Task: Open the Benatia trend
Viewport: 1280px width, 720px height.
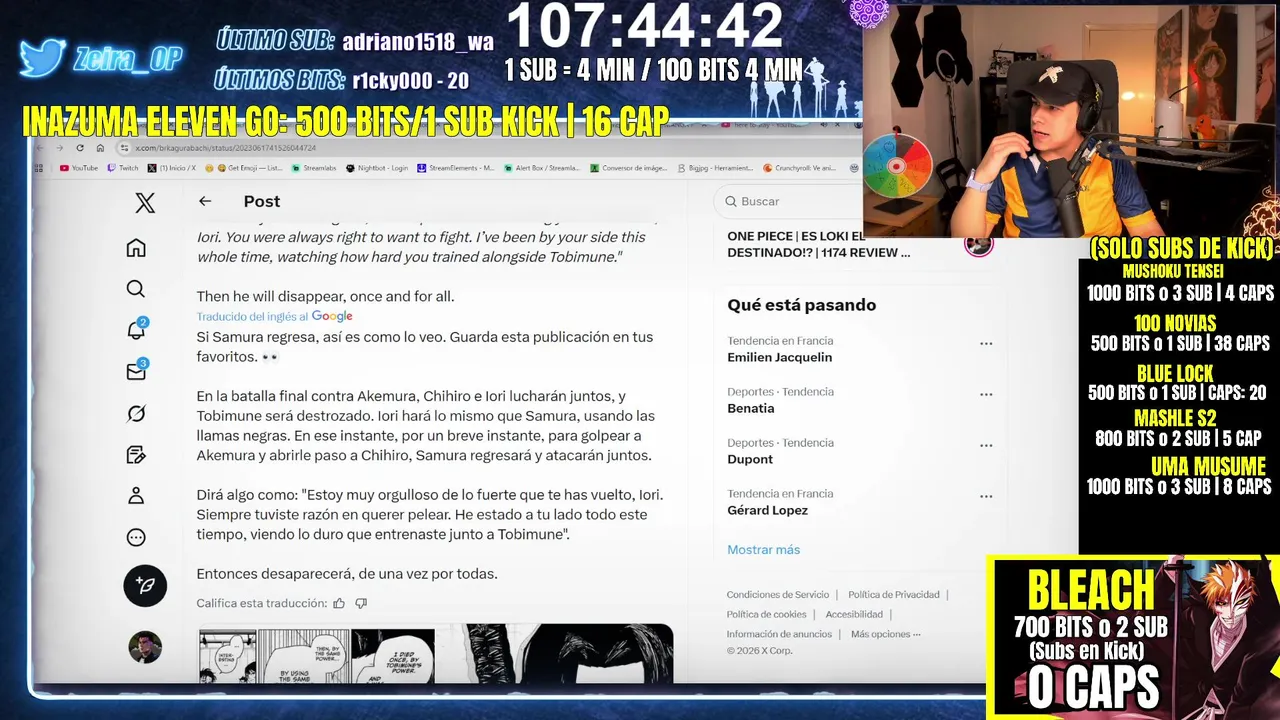Action: [x=750, y=408]
